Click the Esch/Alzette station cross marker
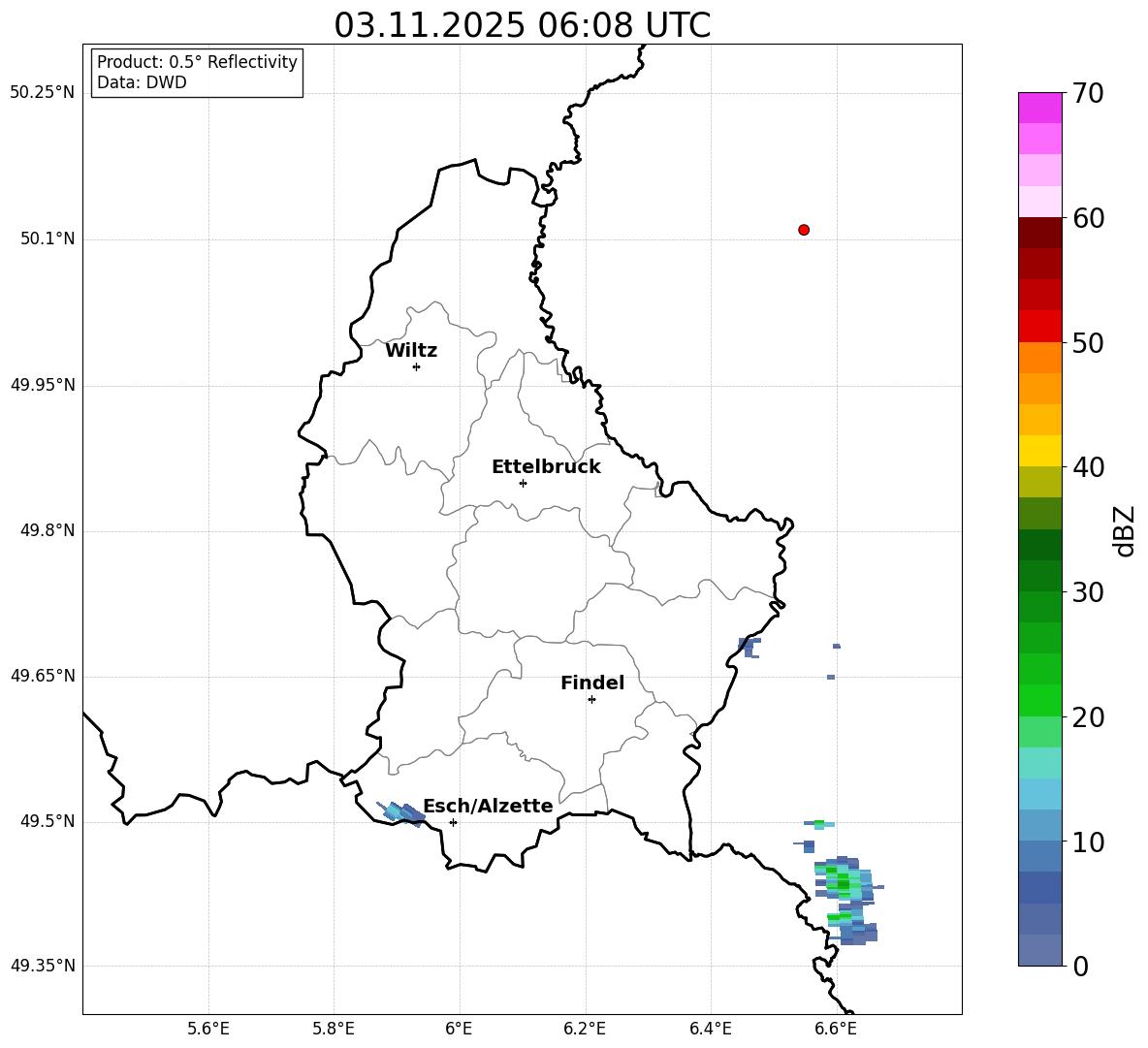1148x1048 pixels. pos(453,822)
